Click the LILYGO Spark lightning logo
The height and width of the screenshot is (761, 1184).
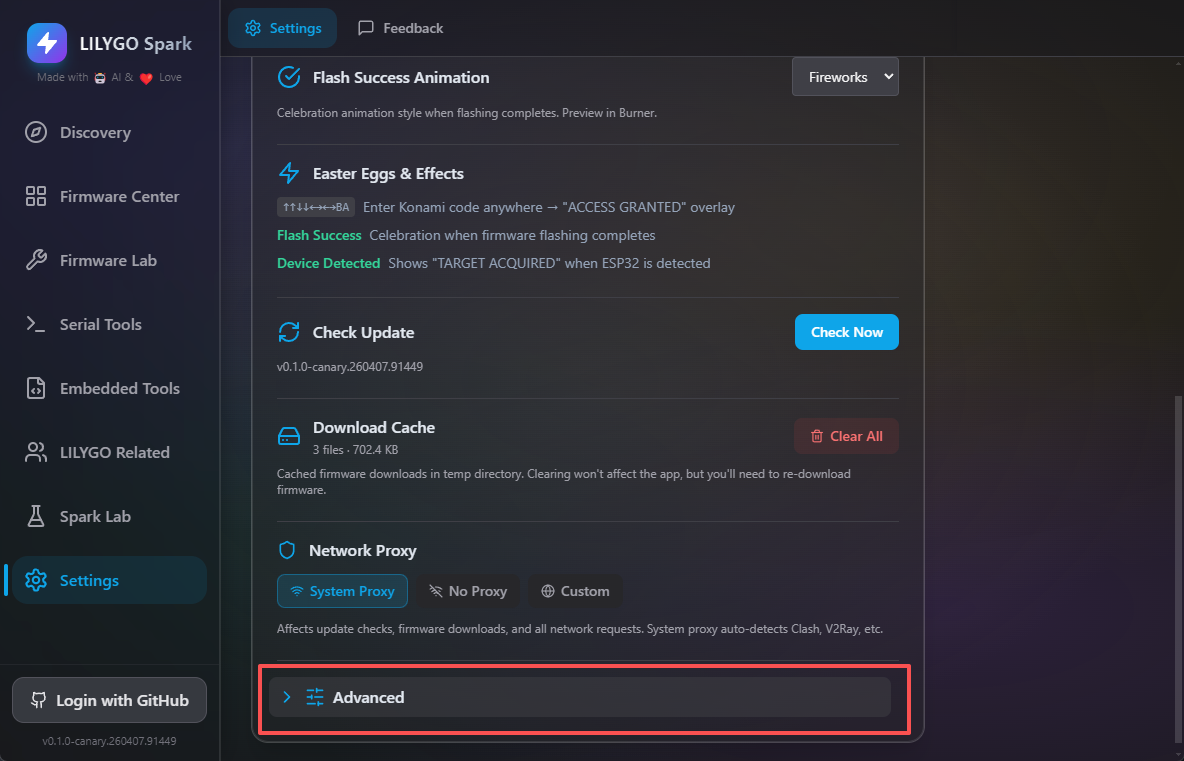pos(47,43)
